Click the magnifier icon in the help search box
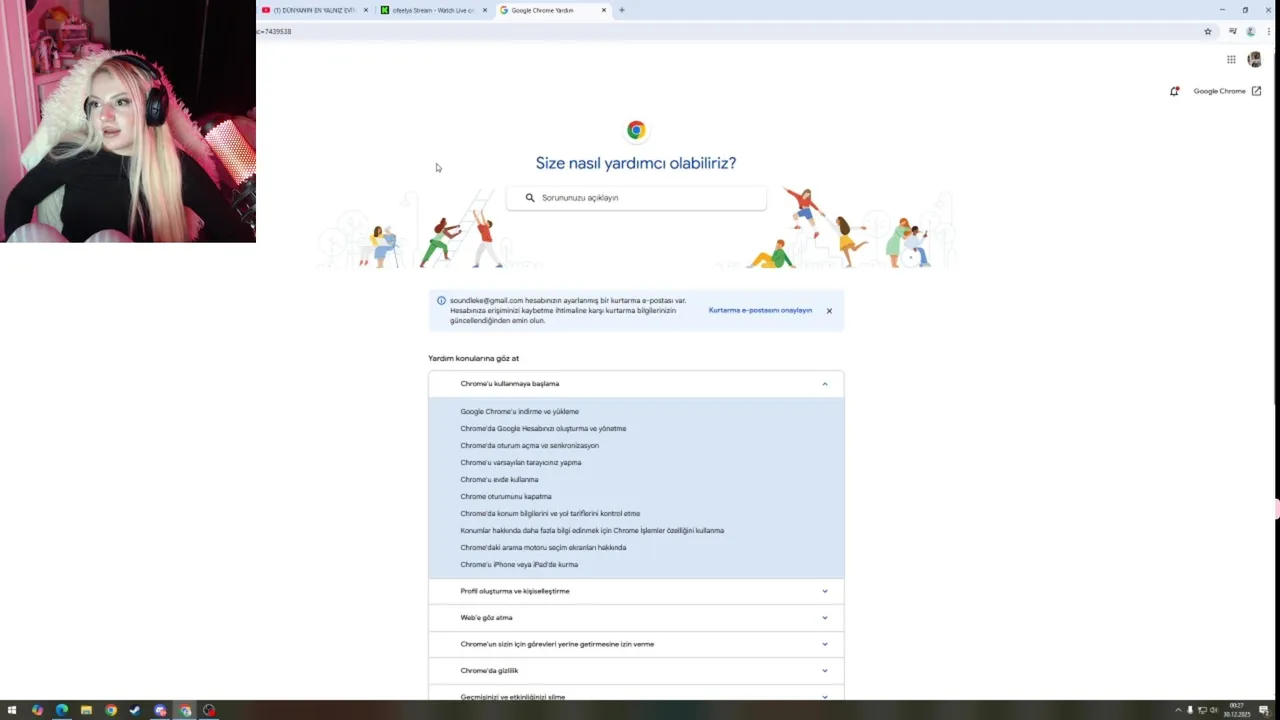The width and height of the screenshot is (1280, 720). click(530, 198)
